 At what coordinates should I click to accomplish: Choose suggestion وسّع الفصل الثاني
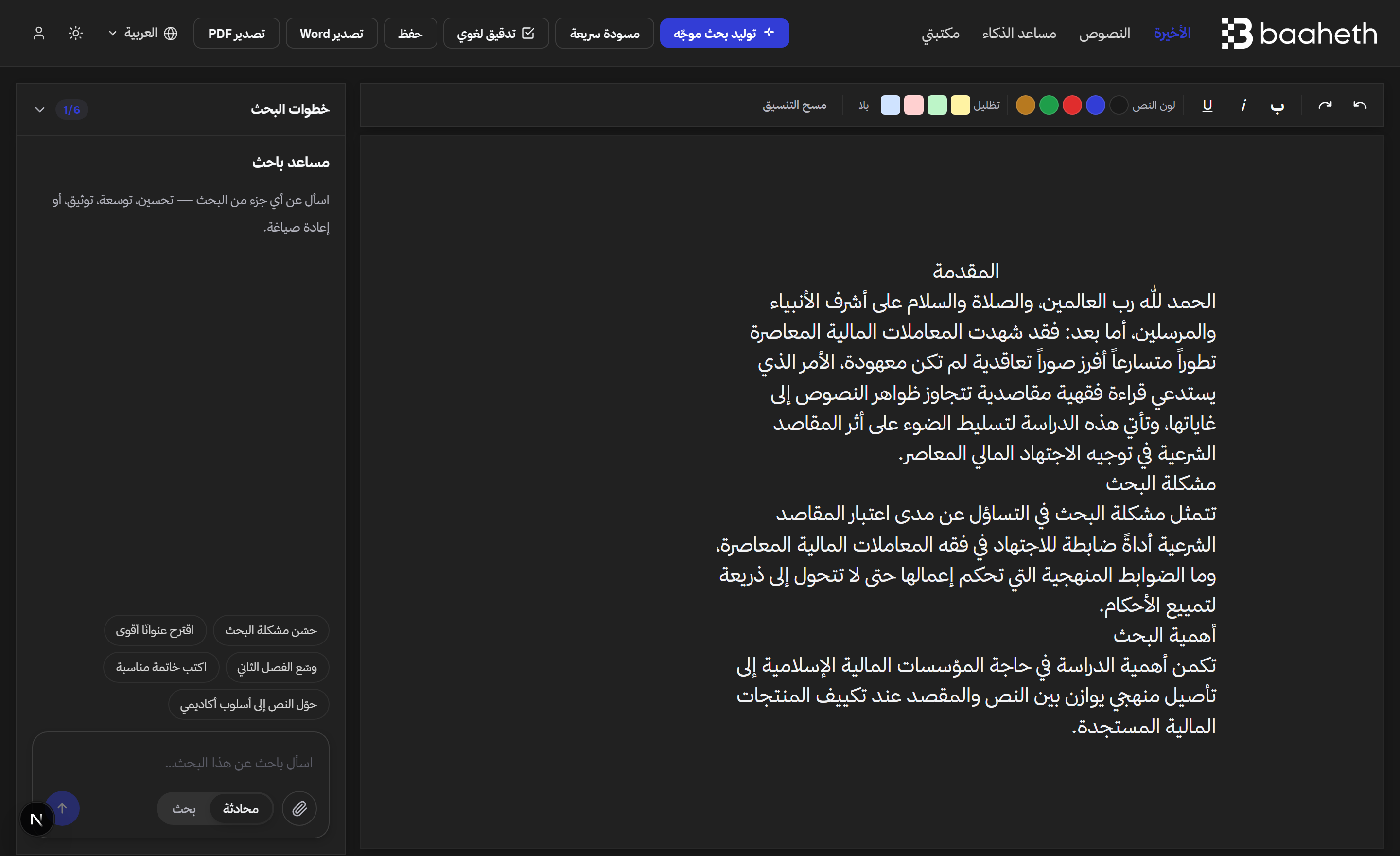coord(277,667)
